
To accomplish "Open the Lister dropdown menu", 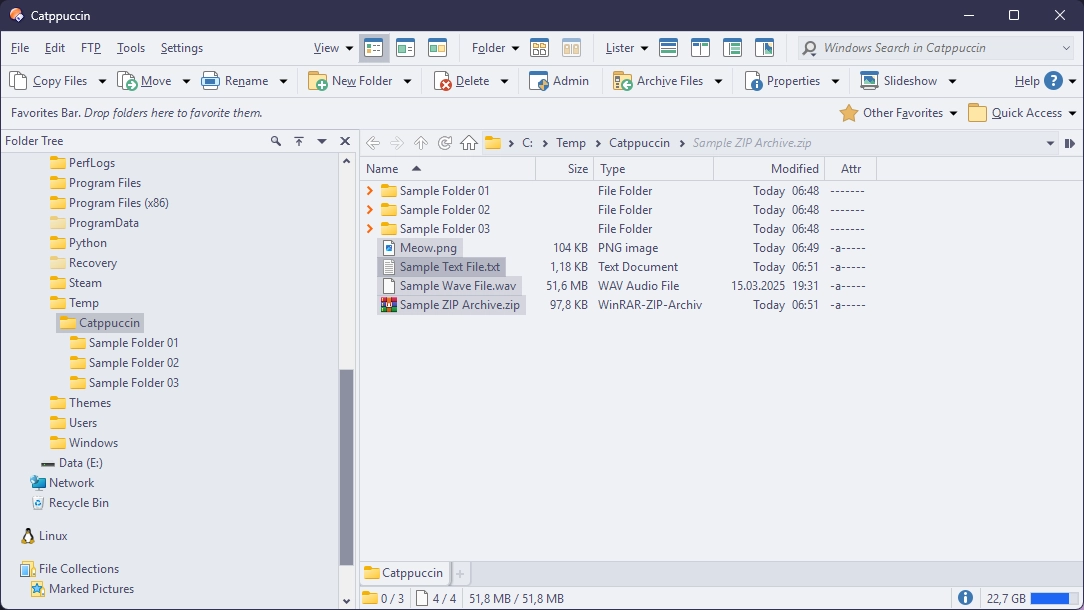I will (x=626, y=48).
